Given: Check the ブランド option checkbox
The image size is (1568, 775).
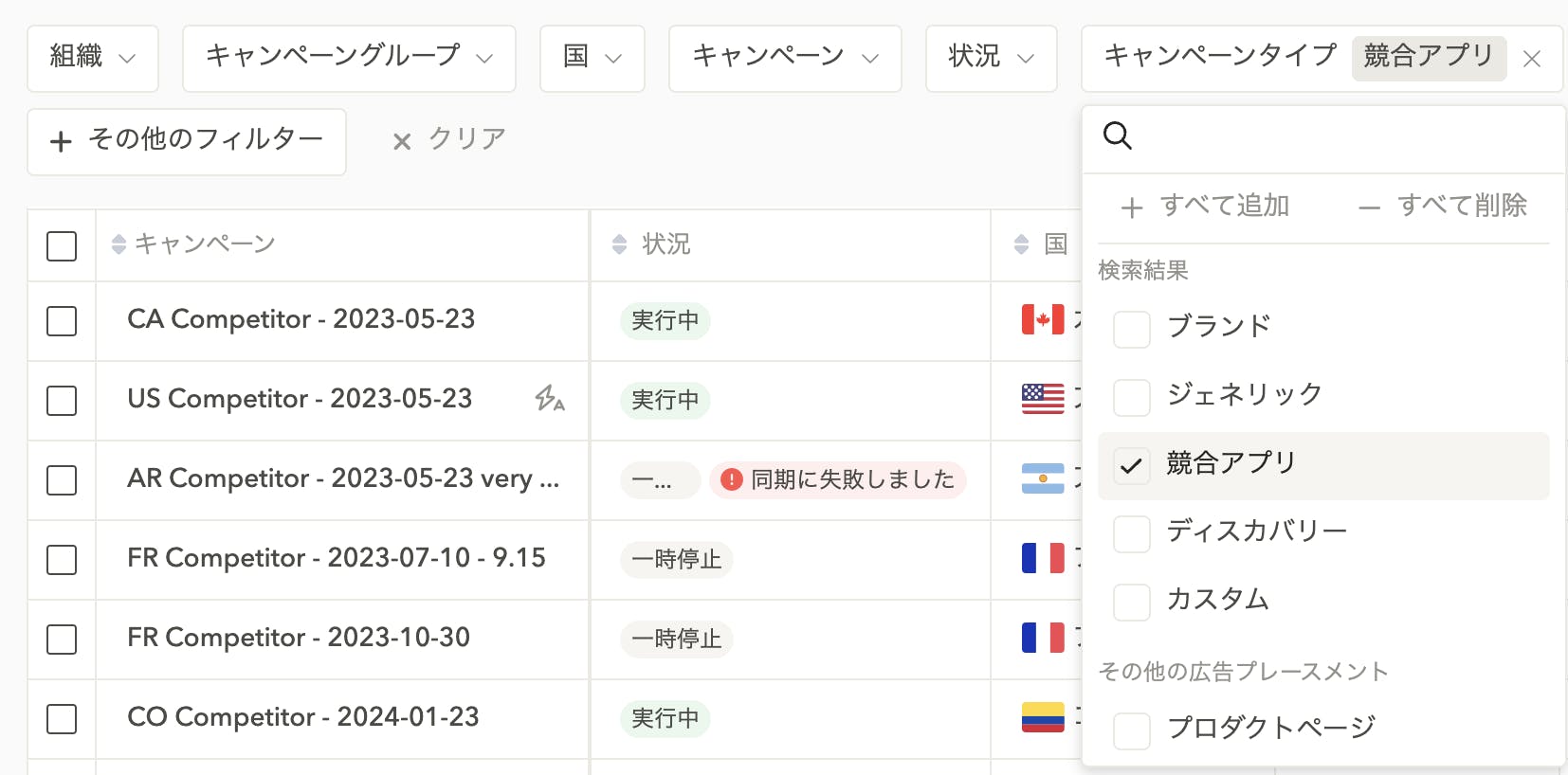Looking at the screenshot, I should pyautogui.click(x=1131, y=329).
